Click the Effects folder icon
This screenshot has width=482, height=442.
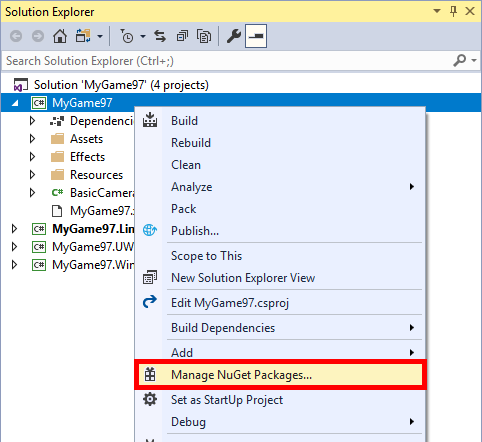57,157
